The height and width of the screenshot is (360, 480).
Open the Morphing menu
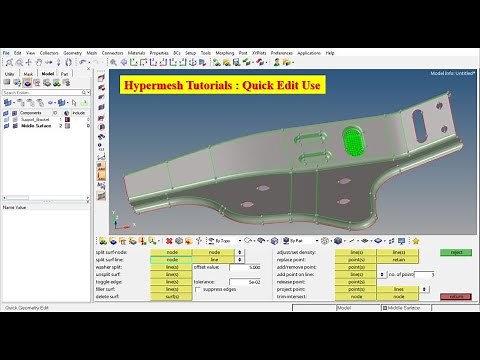[x=225, y=53]
